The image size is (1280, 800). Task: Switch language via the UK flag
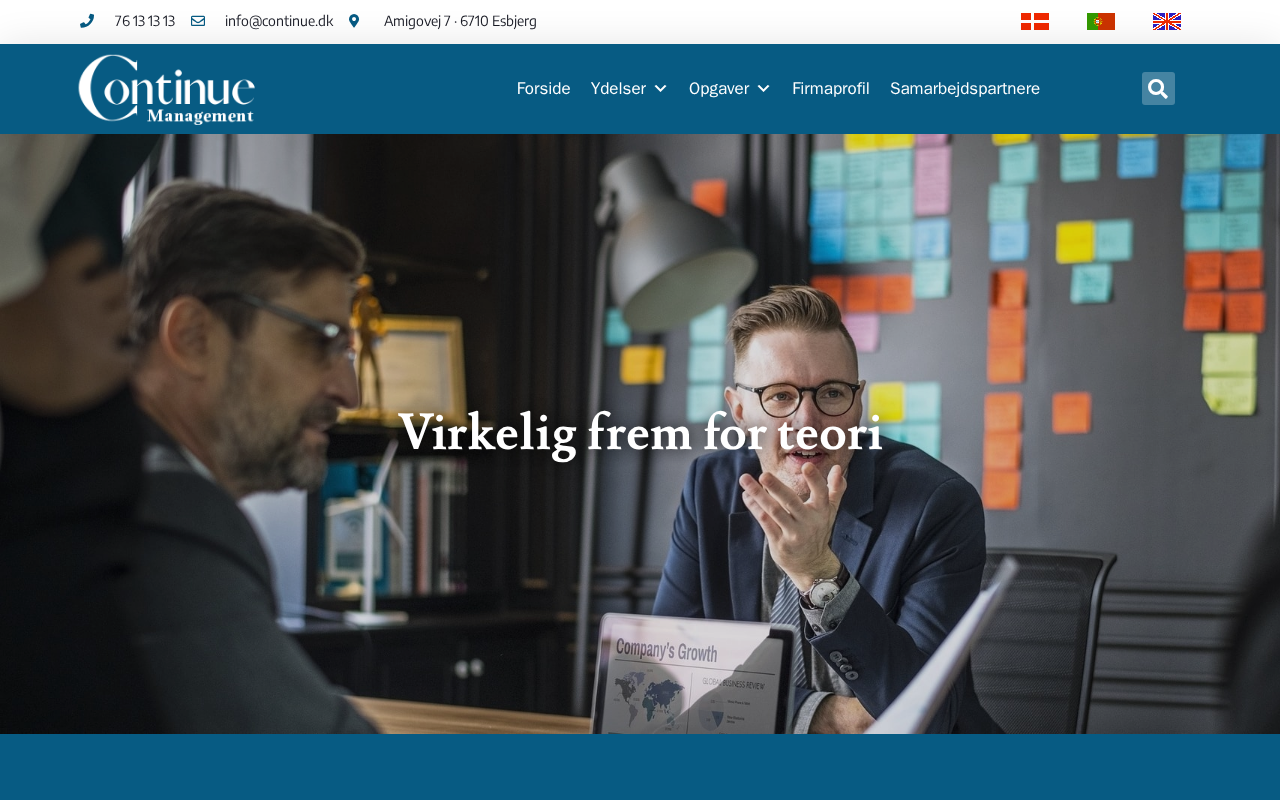1167,21
